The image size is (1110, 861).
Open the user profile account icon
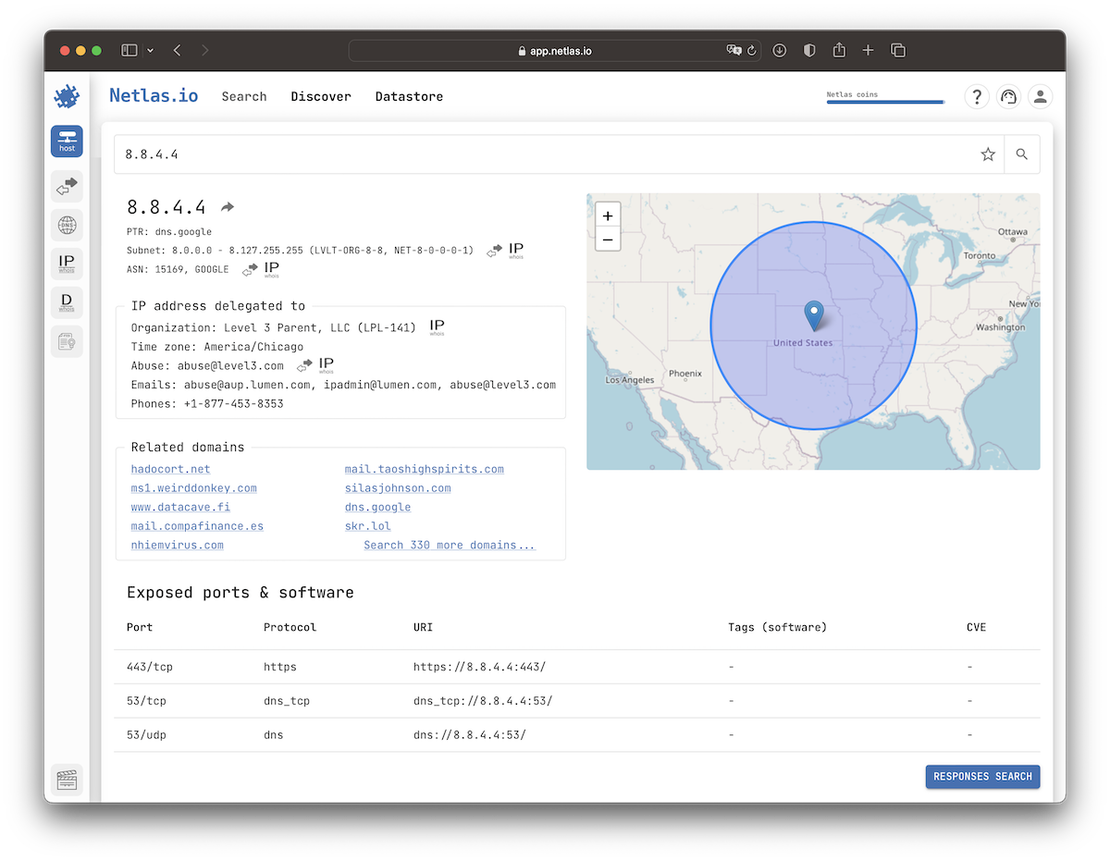[1040, 96]
